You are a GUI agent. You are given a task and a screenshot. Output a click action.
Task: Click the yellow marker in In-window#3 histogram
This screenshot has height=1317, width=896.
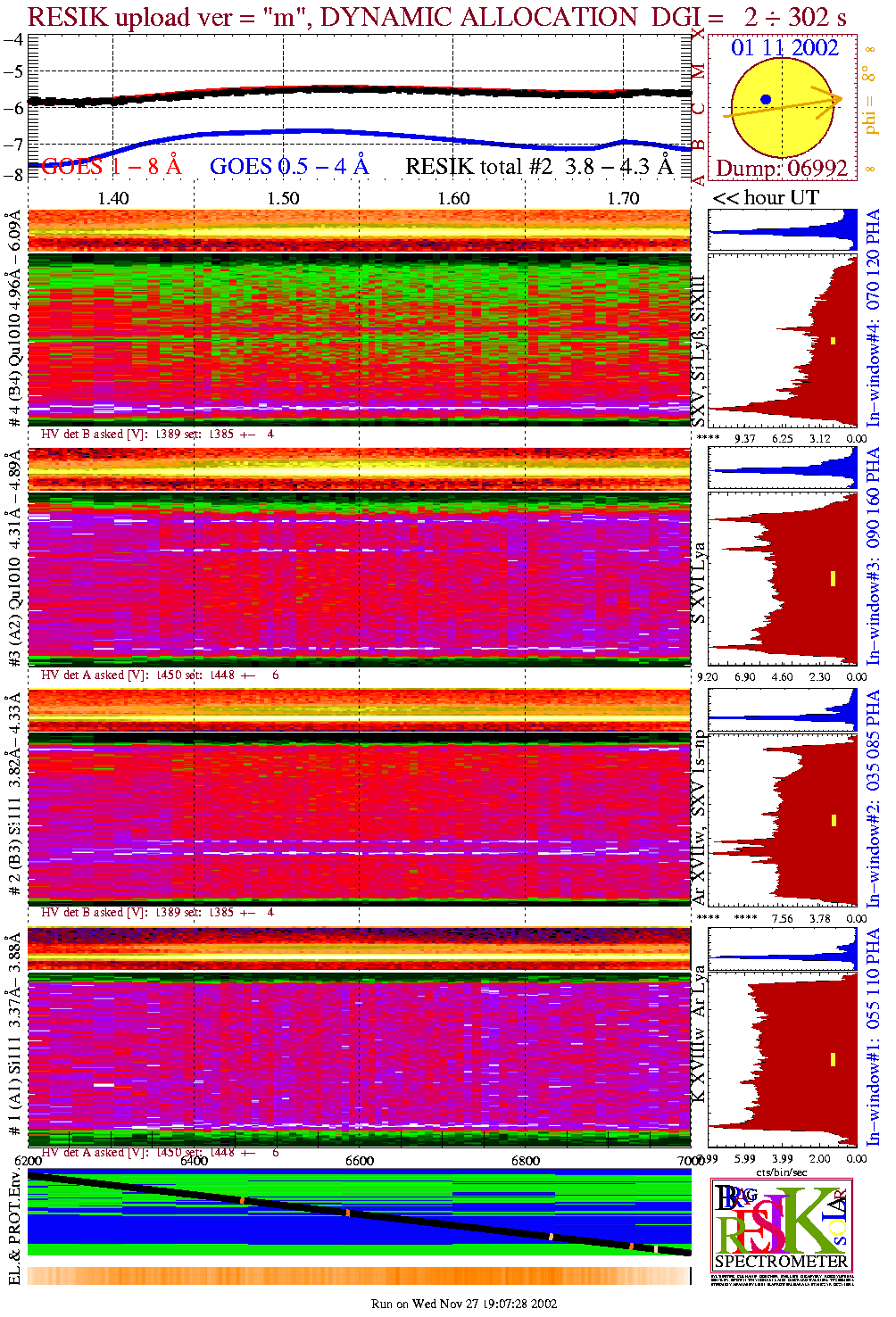point(833,578)
